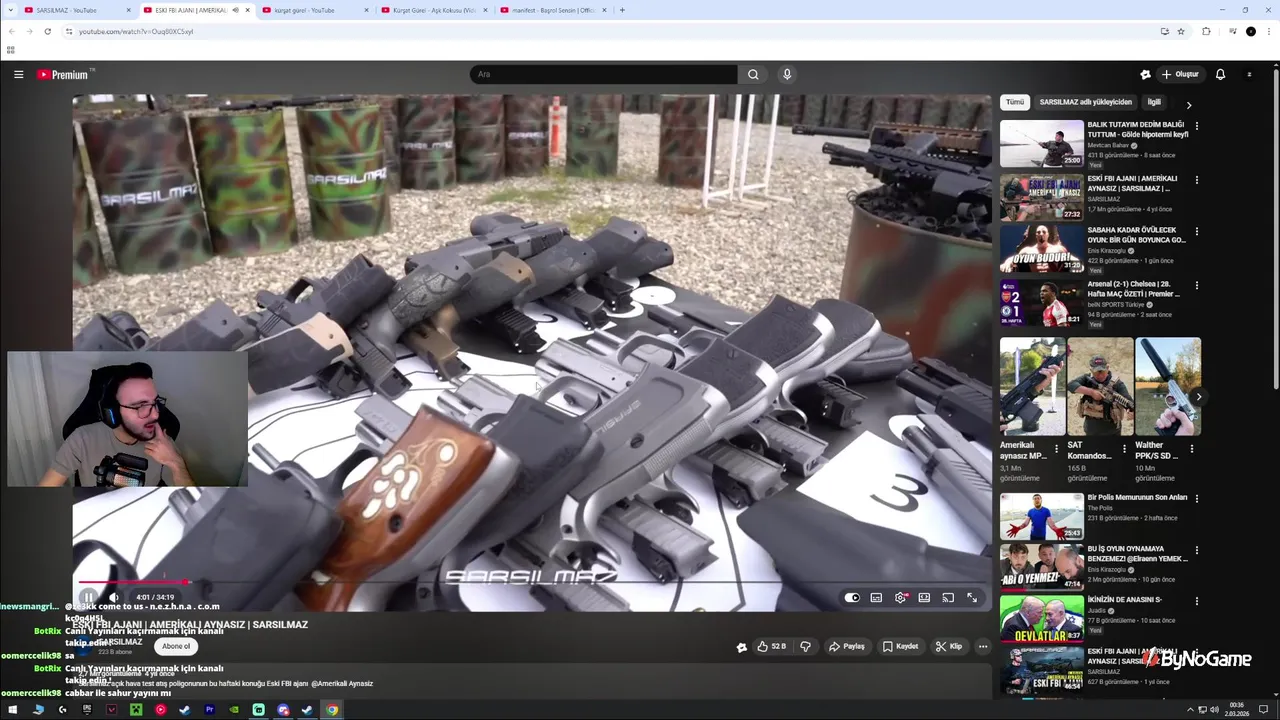
Task: Open the Oluştur create menu
Action: (x=1180, y=74)
